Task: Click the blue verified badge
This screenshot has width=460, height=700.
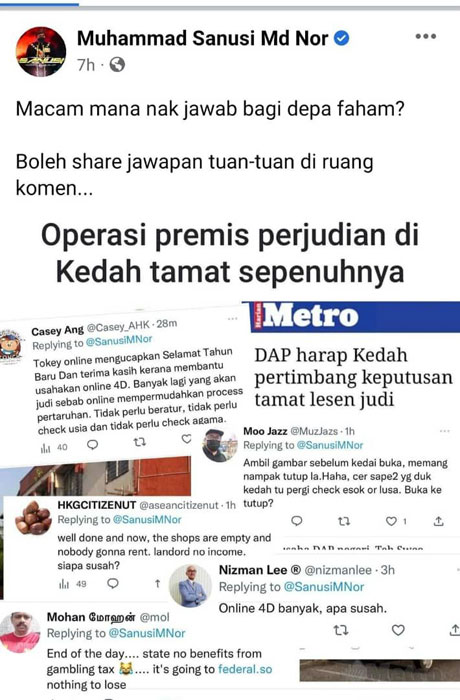Action: click(x=342, y=38)
